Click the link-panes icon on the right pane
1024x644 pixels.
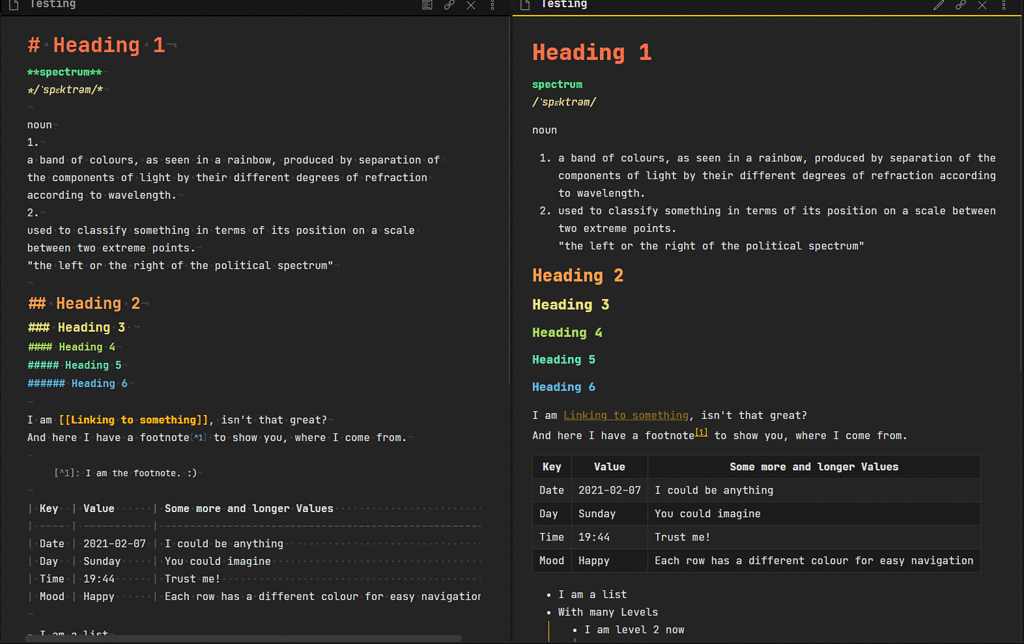coord(959,5)
